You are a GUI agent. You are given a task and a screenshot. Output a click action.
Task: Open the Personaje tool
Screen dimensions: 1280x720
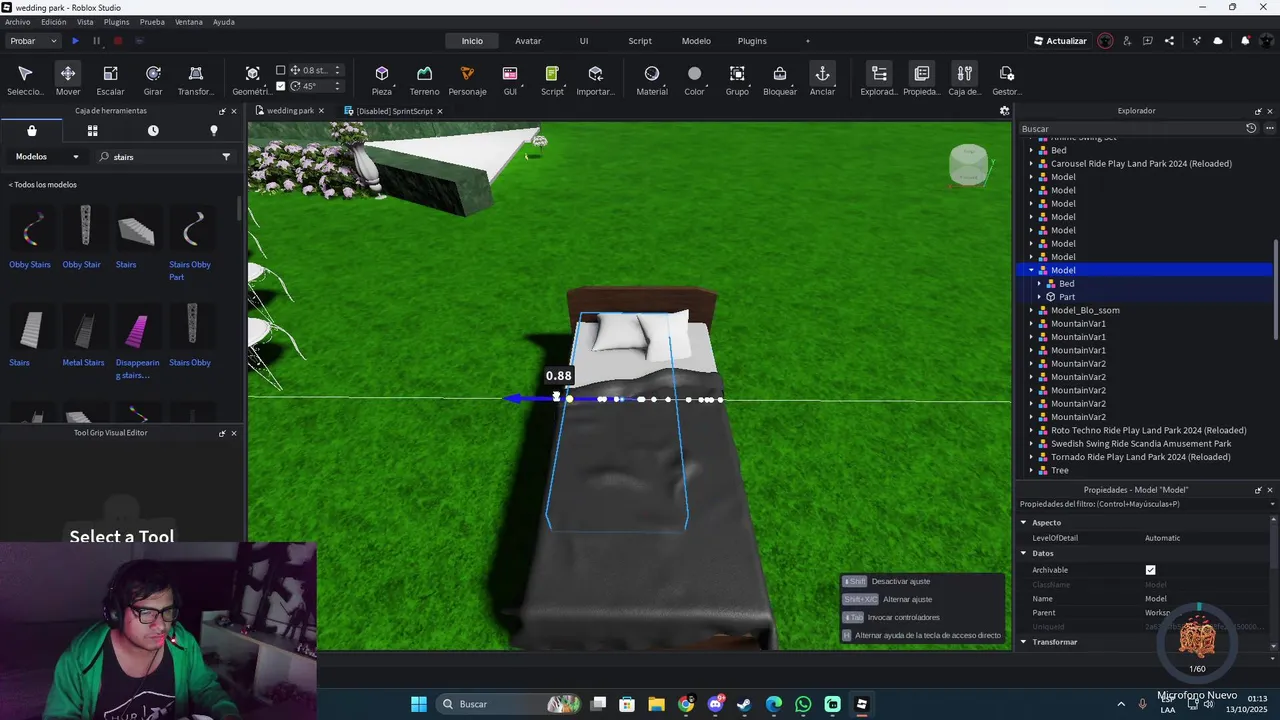pyautogui.click(x=467, y=80)
